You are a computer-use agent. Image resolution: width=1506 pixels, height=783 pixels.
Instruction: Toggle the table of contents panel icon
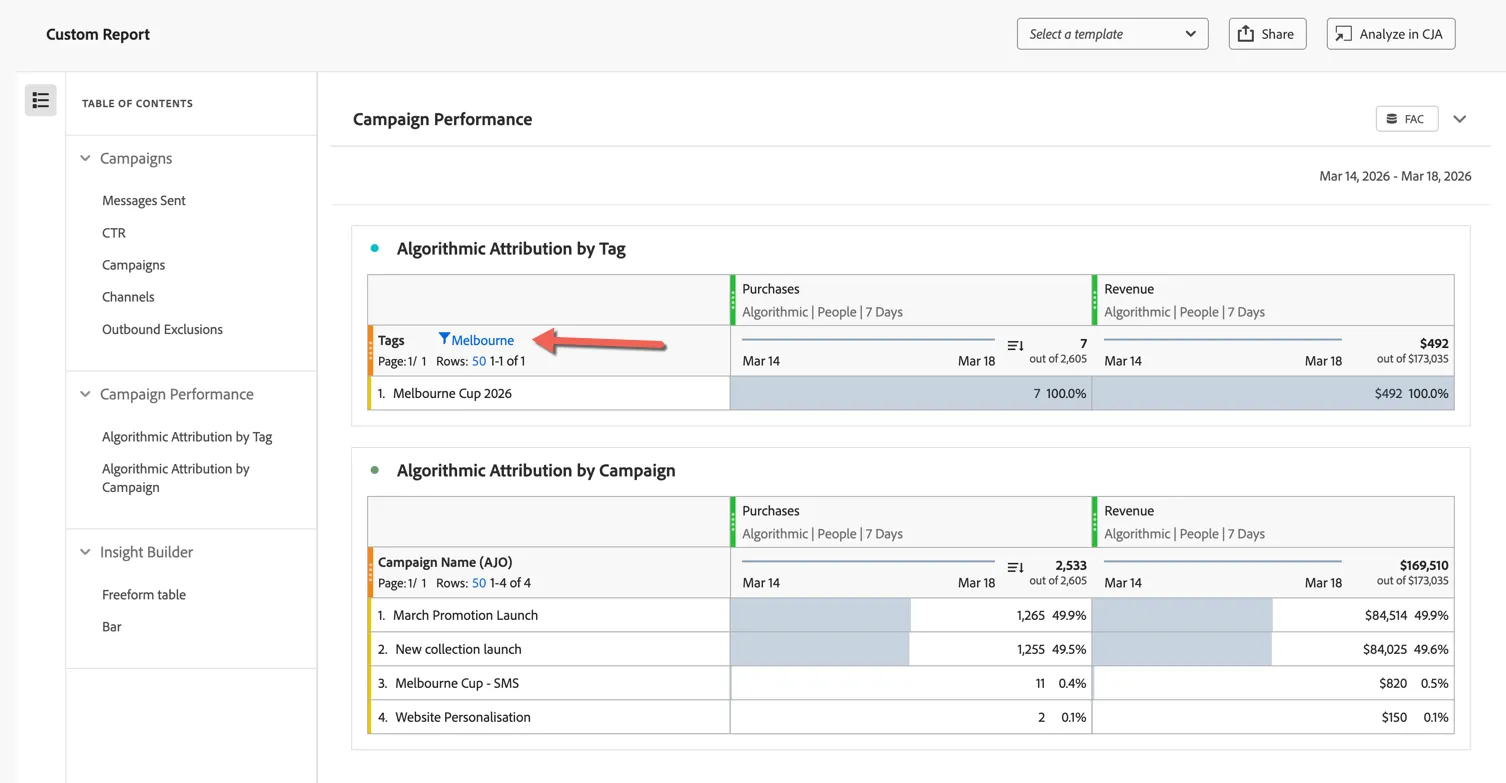tap(41, 100)
